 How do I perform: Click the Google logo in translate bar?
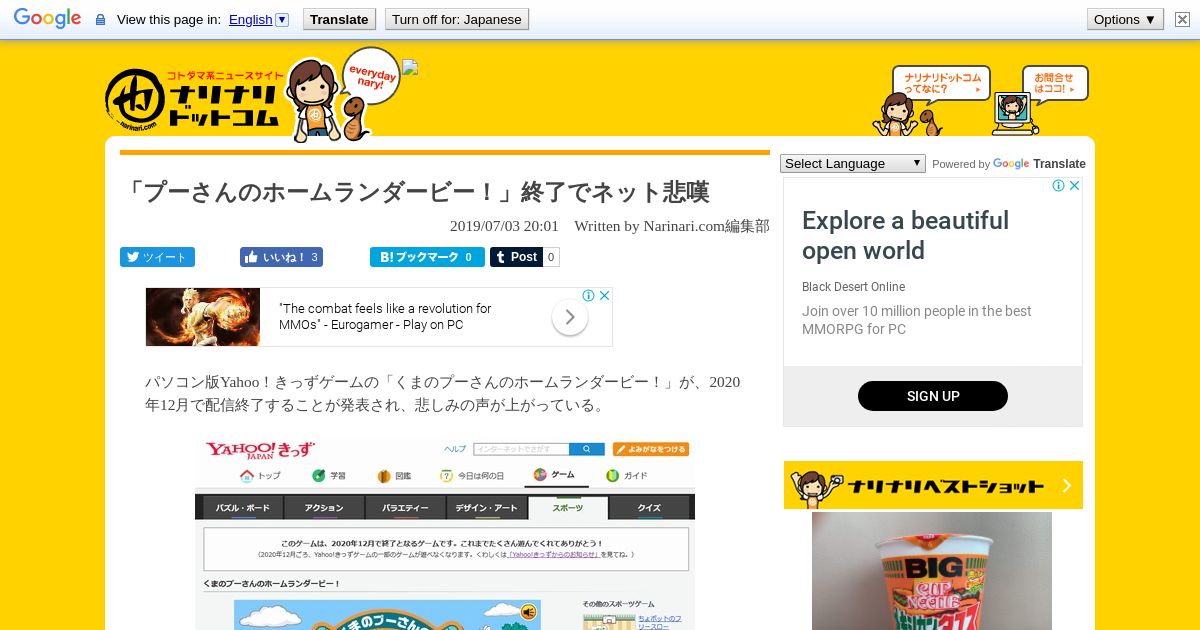[47, 19]
